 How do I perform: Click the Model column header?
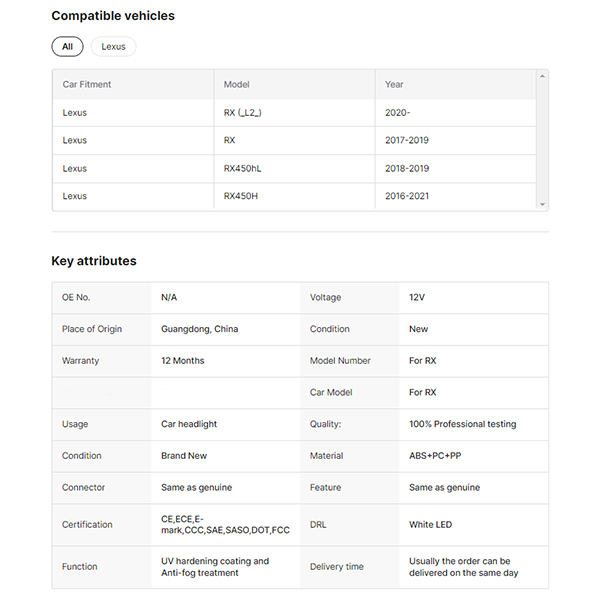click(x=237, y=85)
